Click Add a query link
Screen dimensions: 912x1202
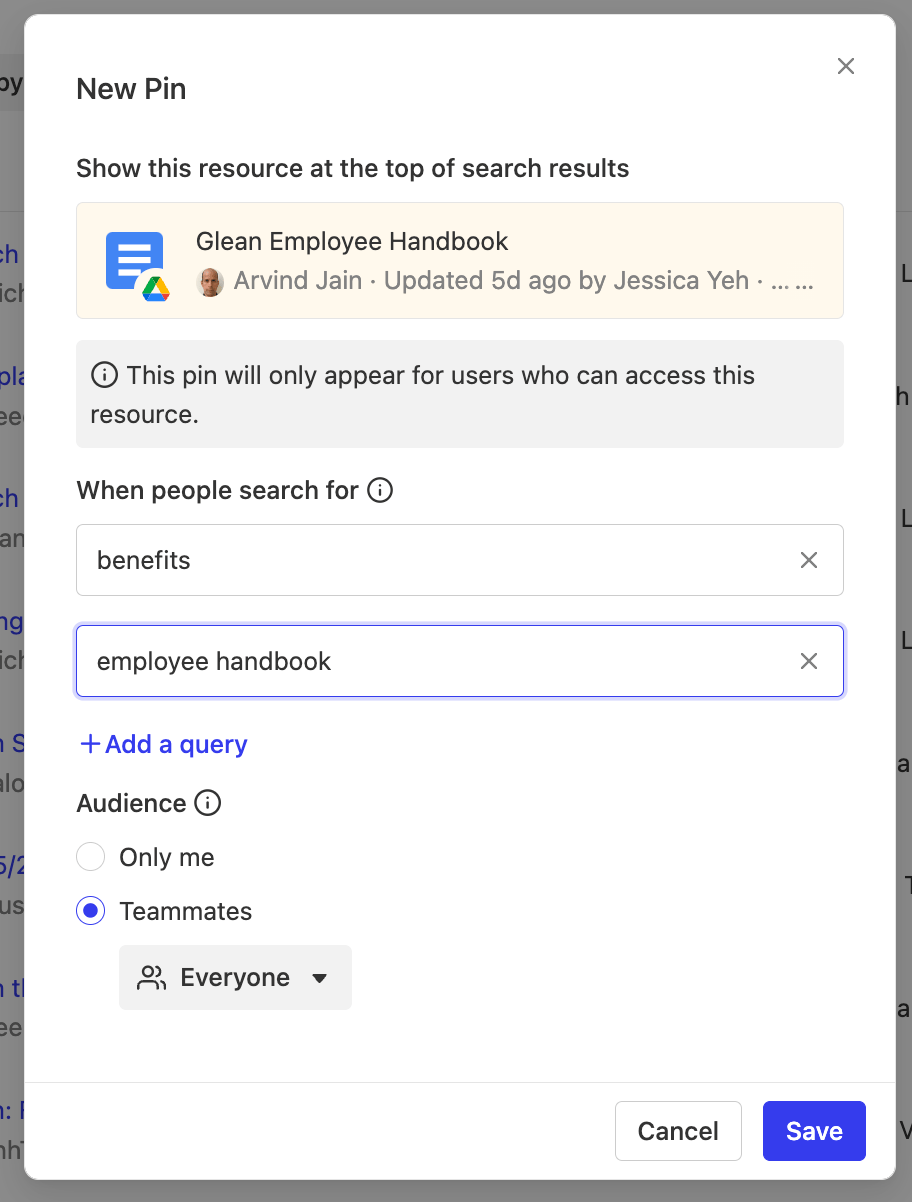[164, 744]
